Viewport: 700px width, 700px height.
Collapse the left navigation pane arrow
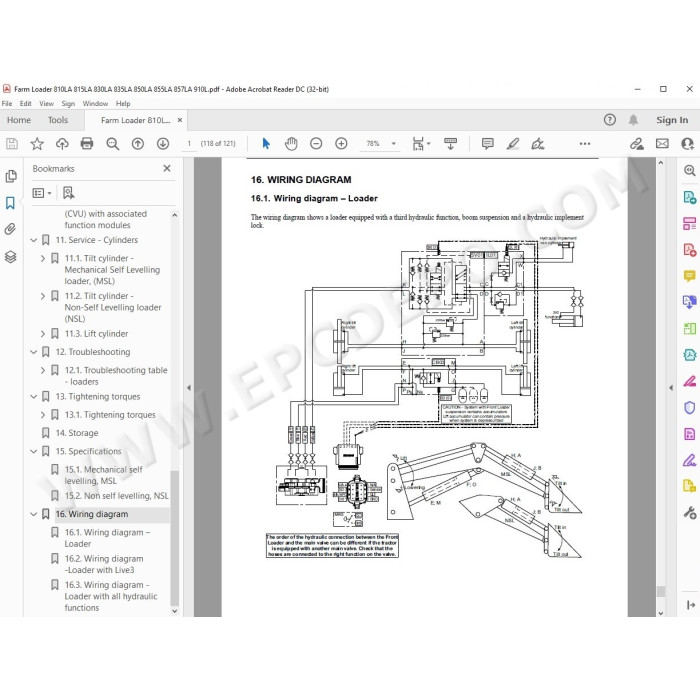189,388
